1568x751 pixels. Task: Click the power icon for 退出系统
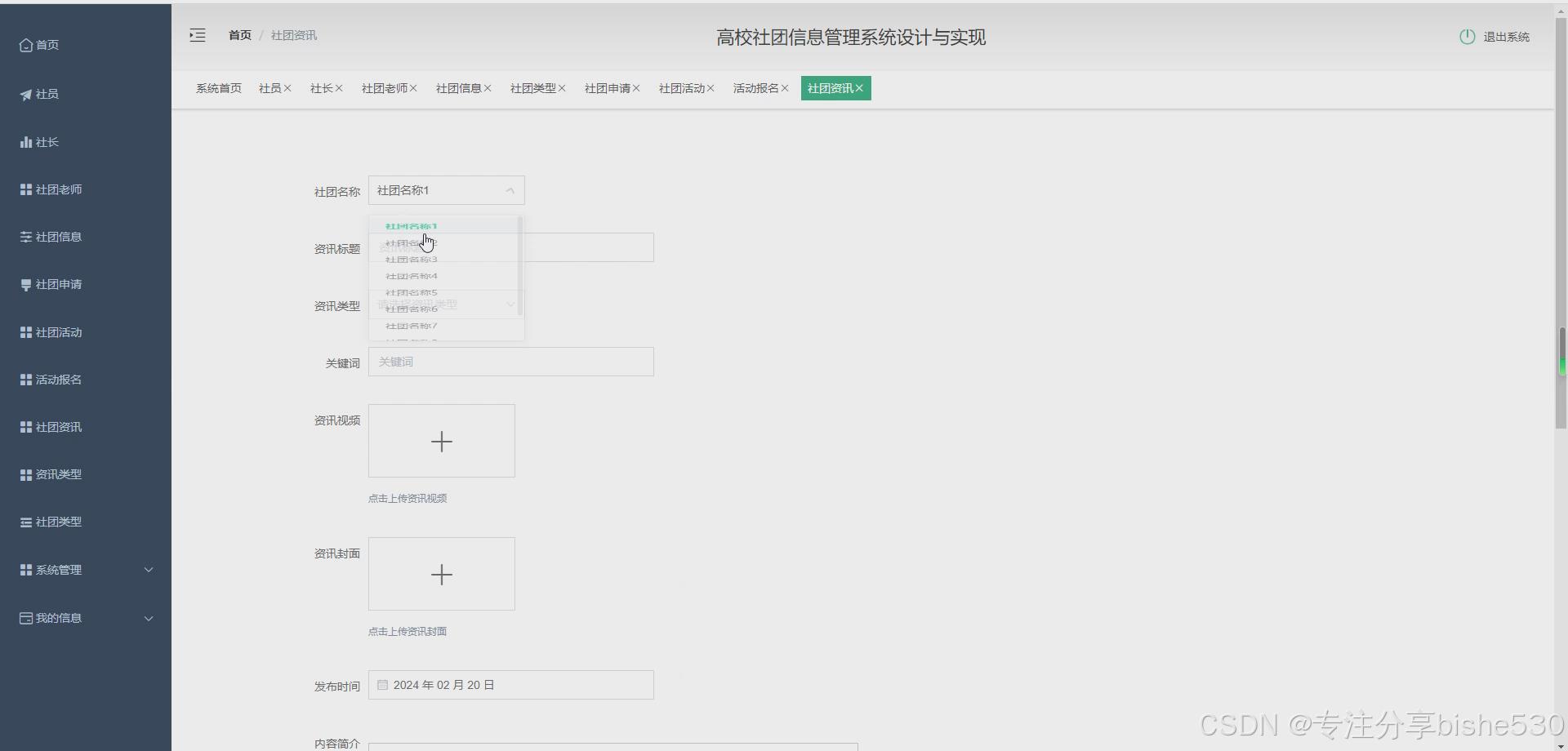click(1467, 37)
